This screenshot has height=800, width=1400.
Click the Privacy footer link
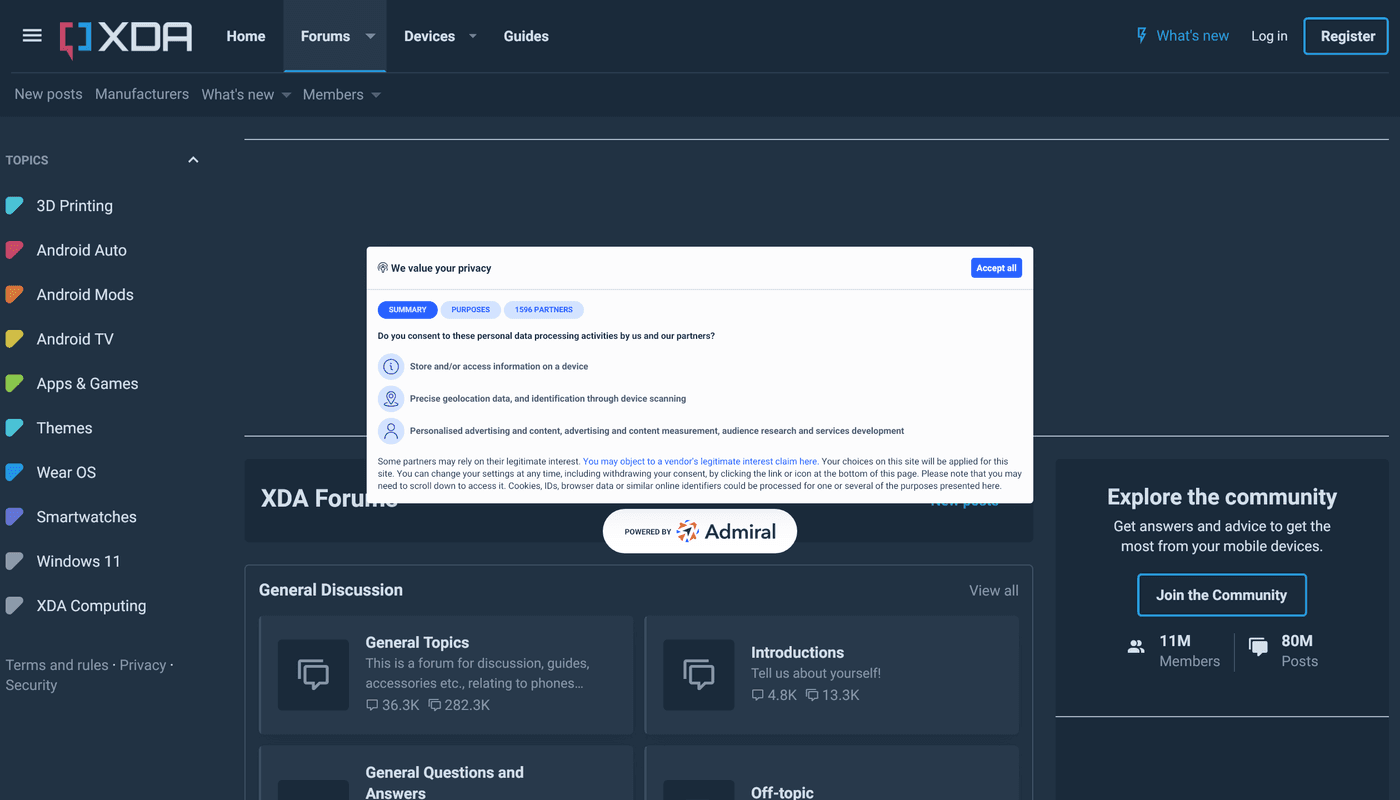(x=143, y=665)
